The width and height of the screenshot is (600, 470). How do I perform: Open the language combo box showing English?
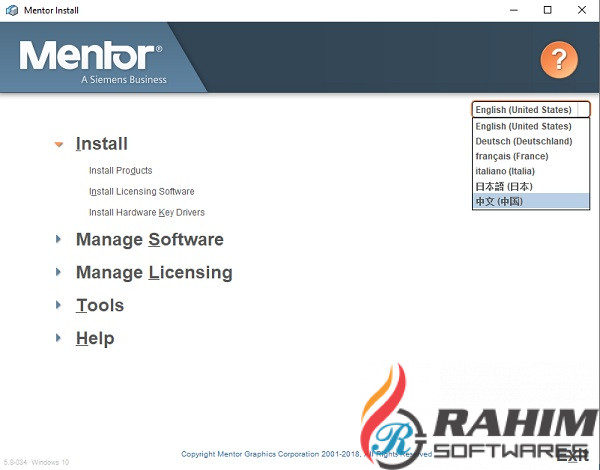tap(531, 109)
